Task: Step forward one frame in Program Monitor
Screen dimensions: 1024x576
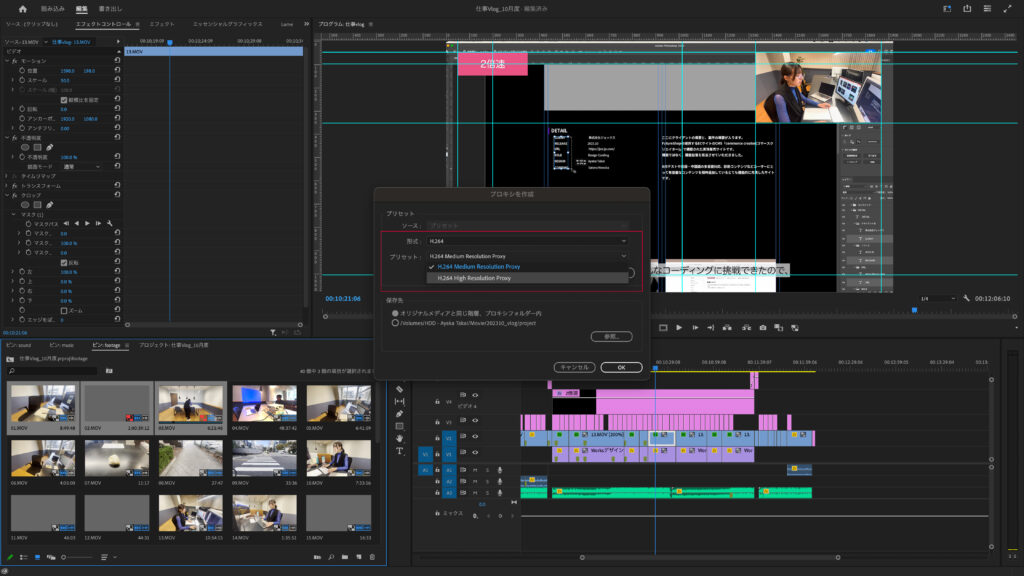Action: point(695,328)
